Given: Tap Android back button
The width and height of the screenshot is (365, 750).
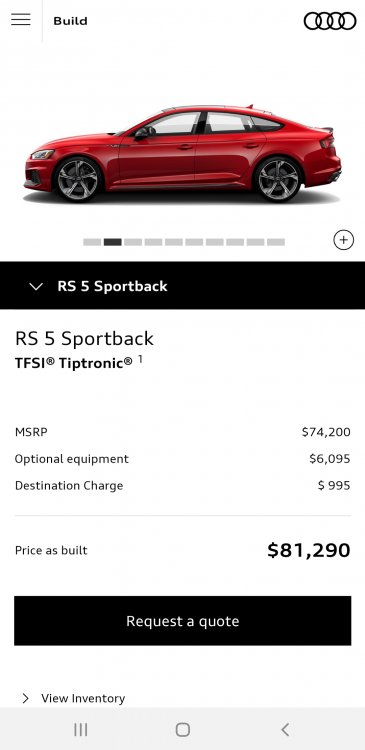Looking at the screenshot, I should pos(285,729).
